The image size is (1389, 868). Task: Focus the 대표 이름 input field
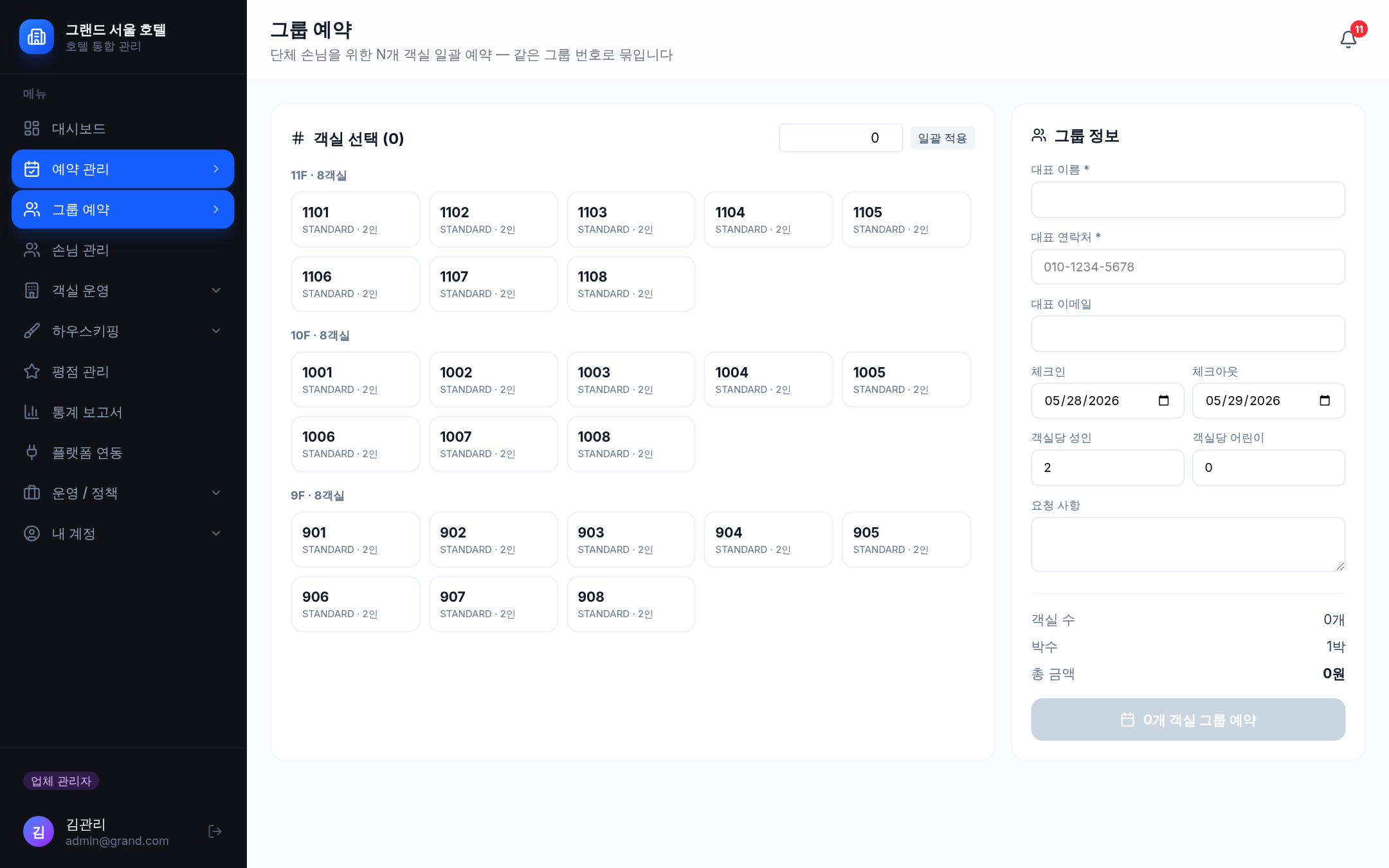[1188, 200]
